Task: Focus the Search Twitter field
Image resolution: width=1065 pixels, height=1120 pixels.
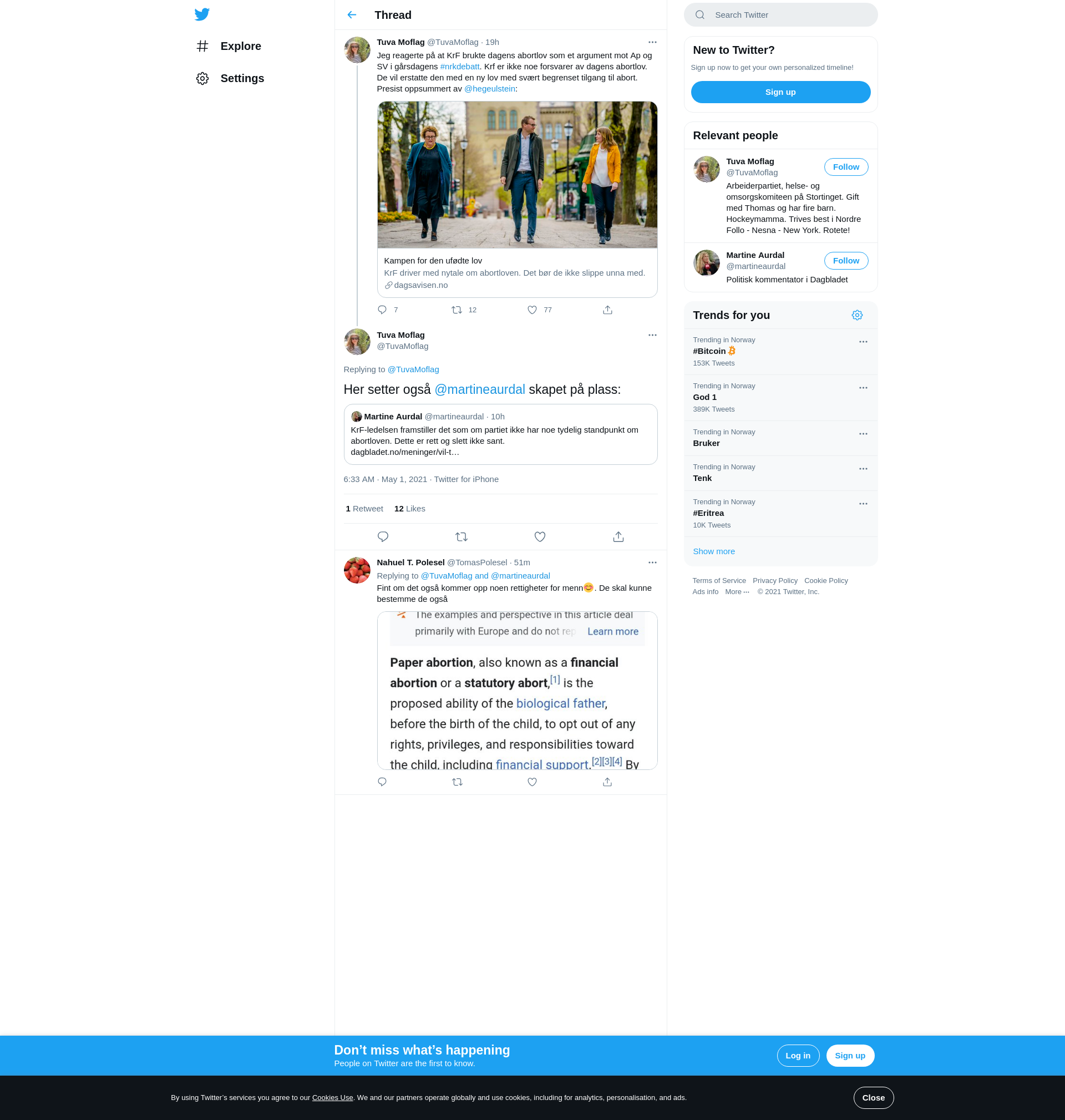Action: [x=780, y=15]
